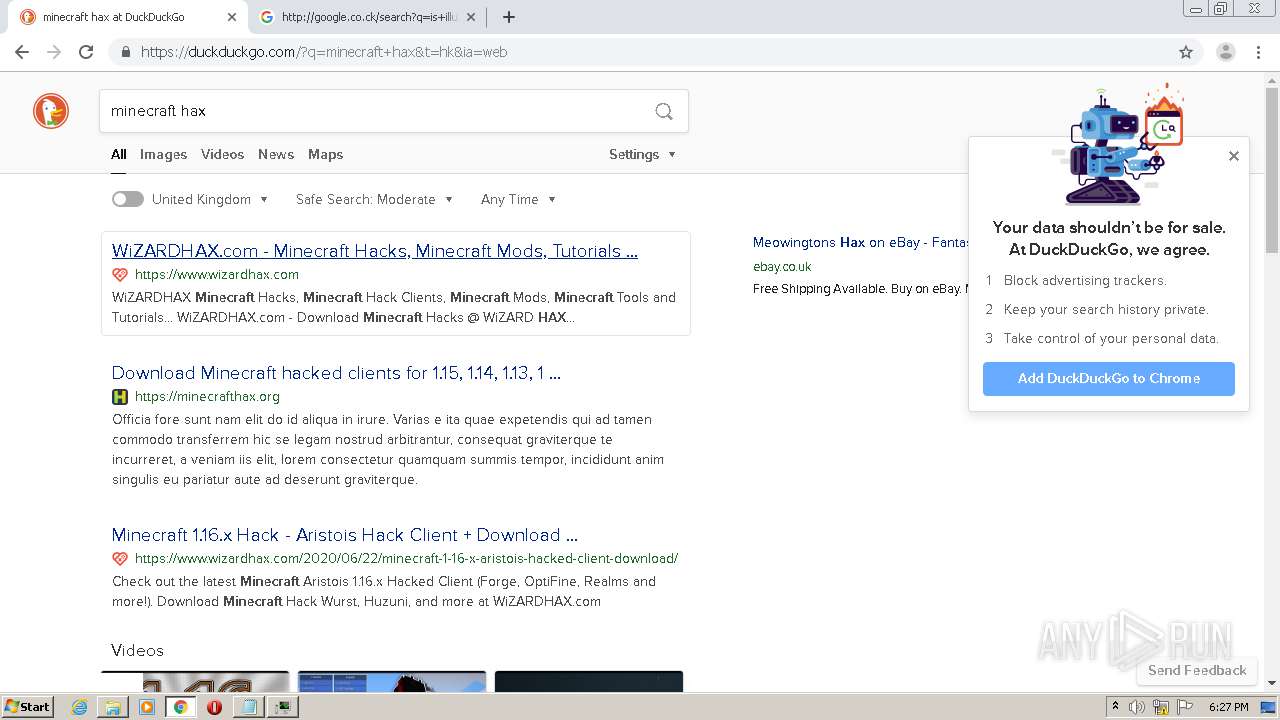1280x720 pixels.
Task: Click the Videos section heading
Action: [x=137, y=651]
